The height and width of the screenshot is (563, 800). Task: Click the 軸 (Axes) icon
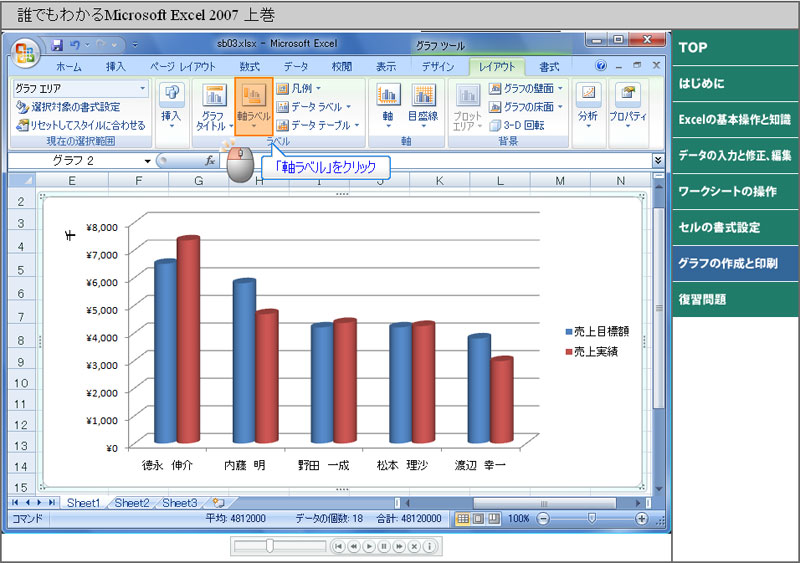click(x=388, y=105)
